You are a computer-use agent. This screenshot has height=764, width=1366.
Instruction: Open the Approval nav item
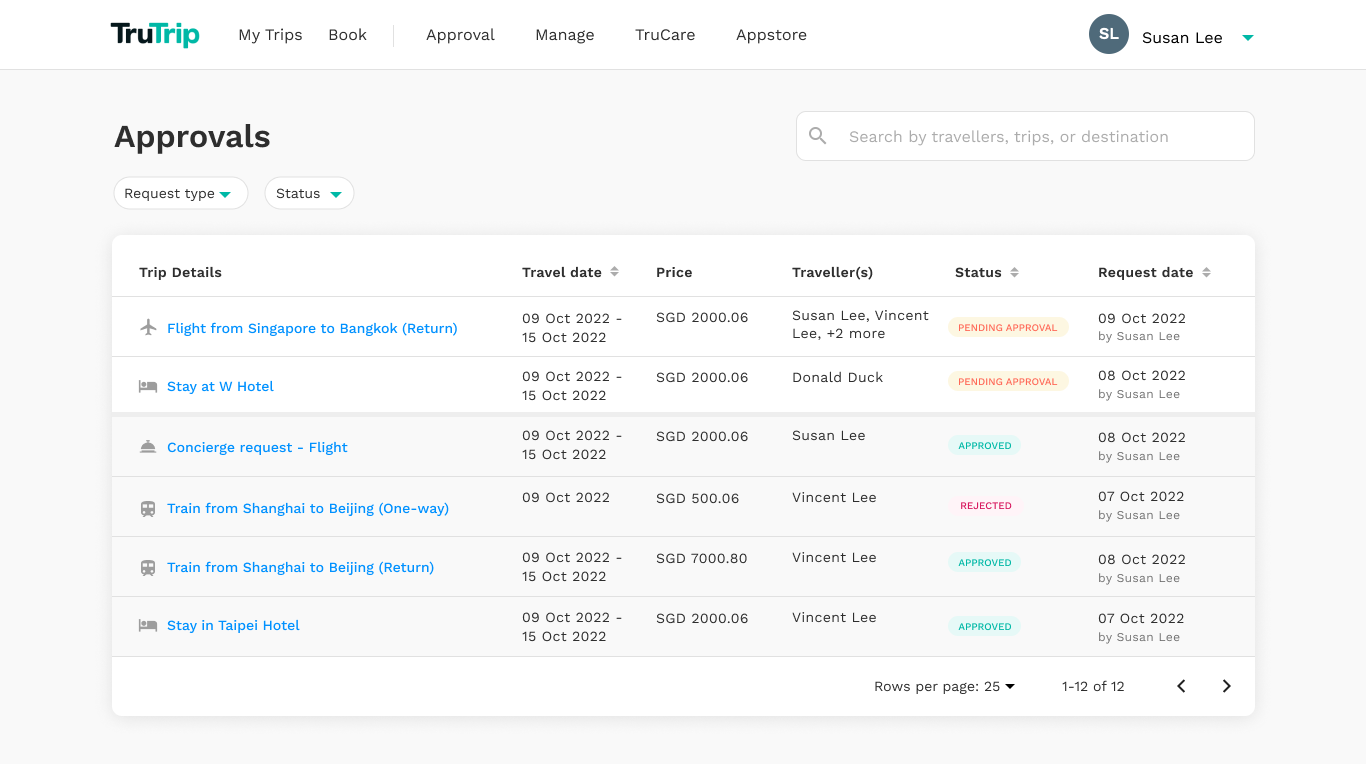click(460, 35)
